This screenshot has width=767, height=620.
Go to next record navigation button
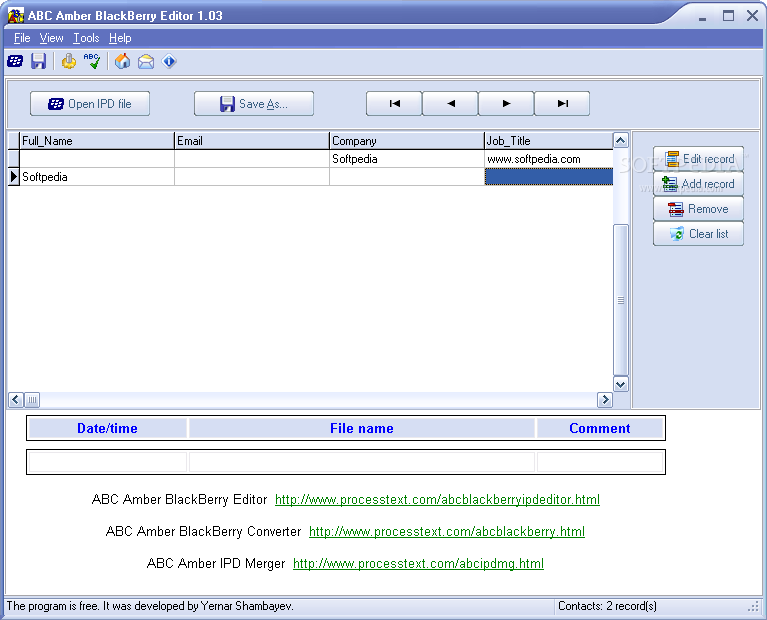click(506, 104)
